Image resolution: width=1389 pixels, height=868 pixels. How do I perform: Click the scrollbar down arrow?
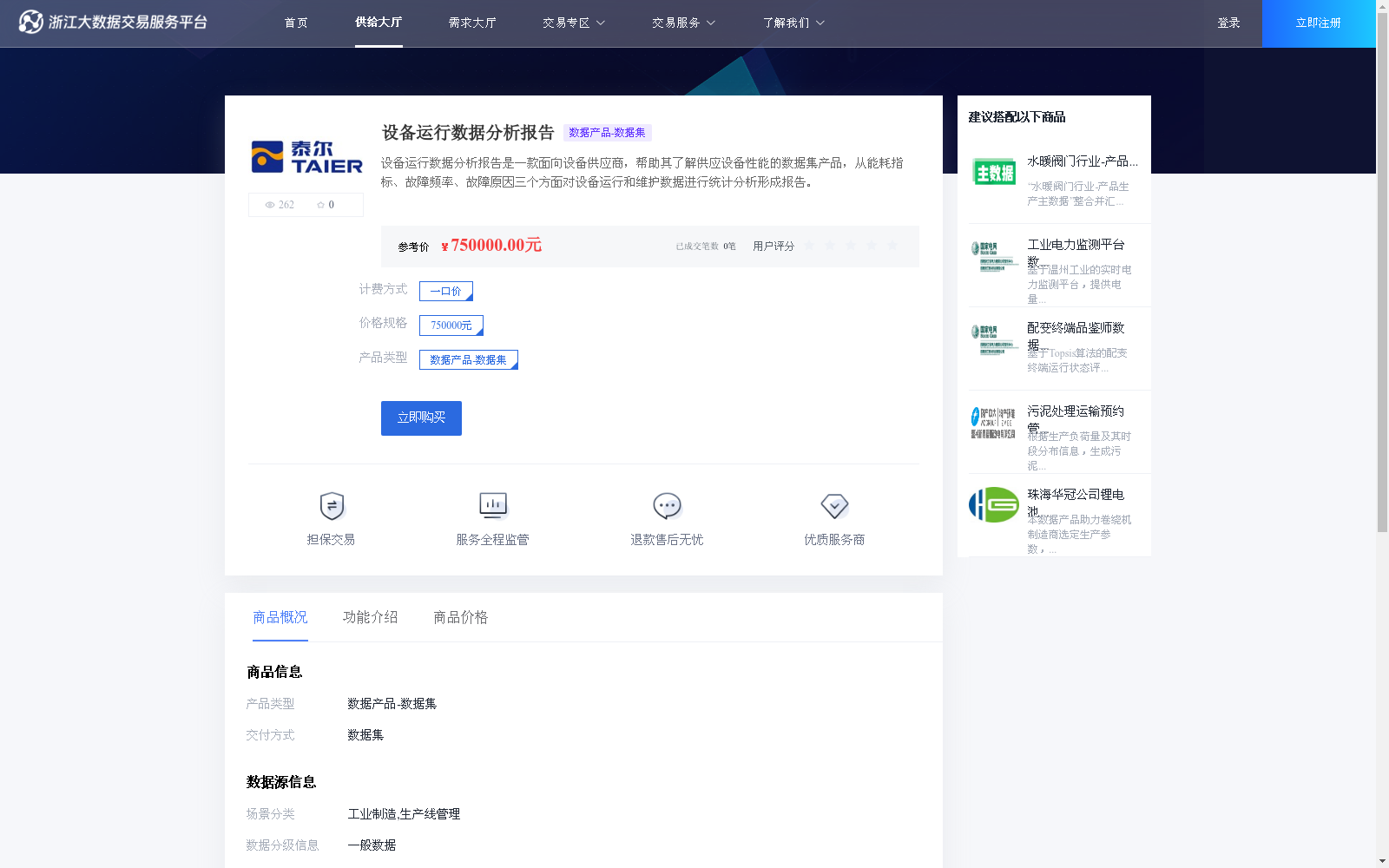coord(1382,861)
